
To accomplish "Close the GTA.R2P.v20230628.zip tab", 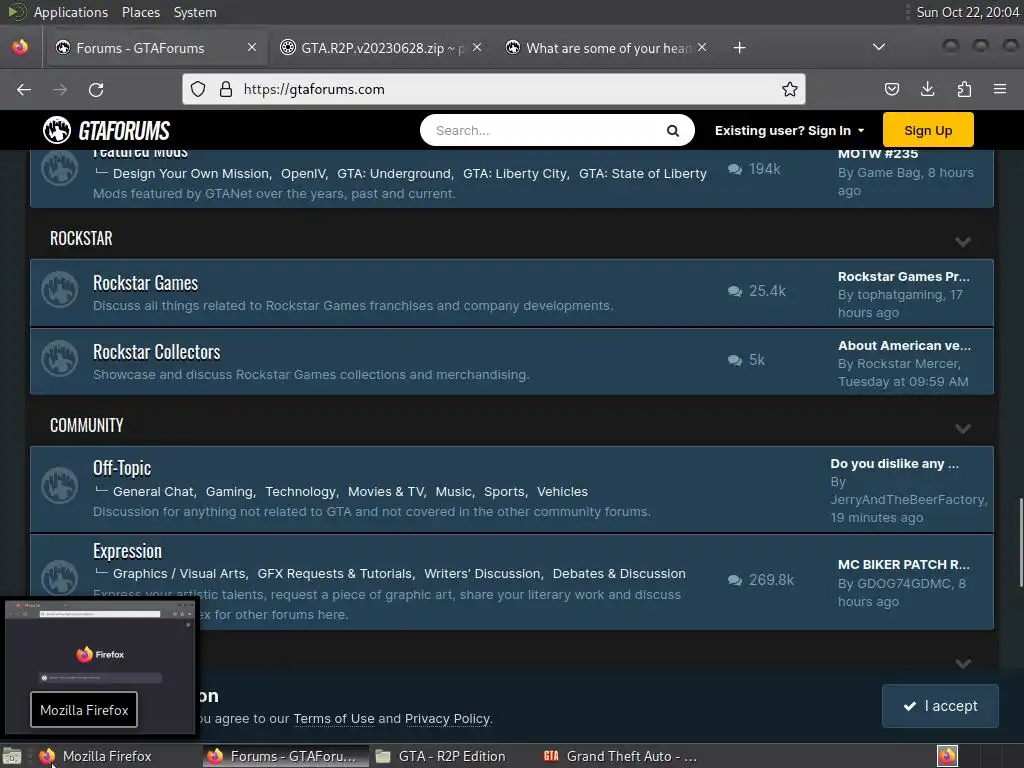I will point(477,48).
